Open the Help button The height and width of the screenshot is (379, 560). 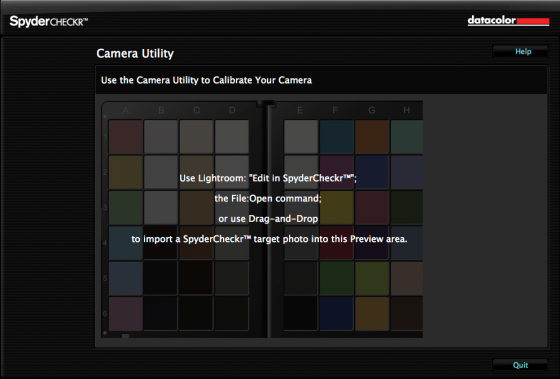[x=520, y=52]
